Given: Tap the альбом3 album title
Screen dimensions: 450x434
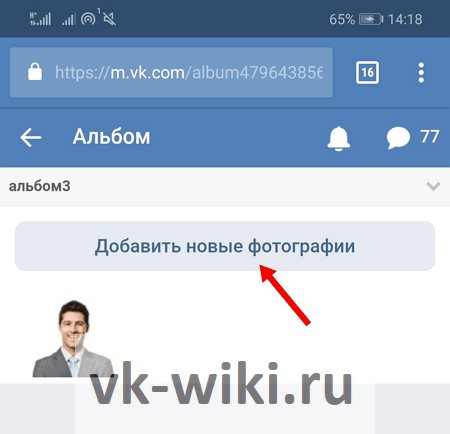Looking at the screenshot, I should 39,186.
